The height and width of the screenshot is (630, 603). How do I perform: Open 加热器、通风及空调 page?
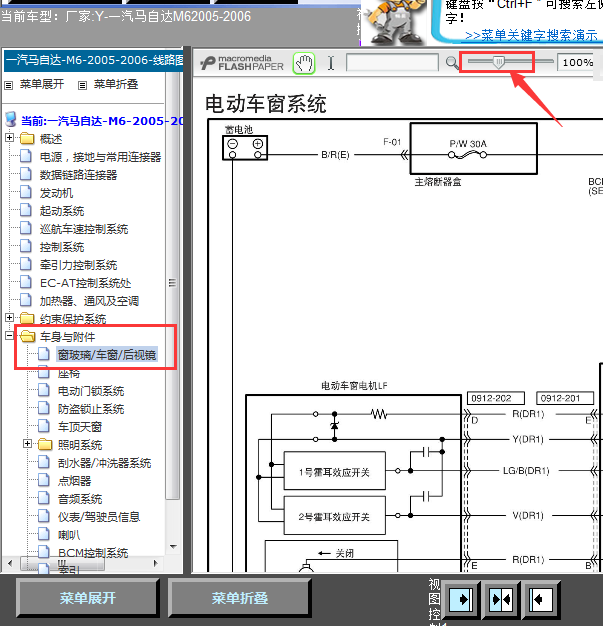[x=89, y=301]
